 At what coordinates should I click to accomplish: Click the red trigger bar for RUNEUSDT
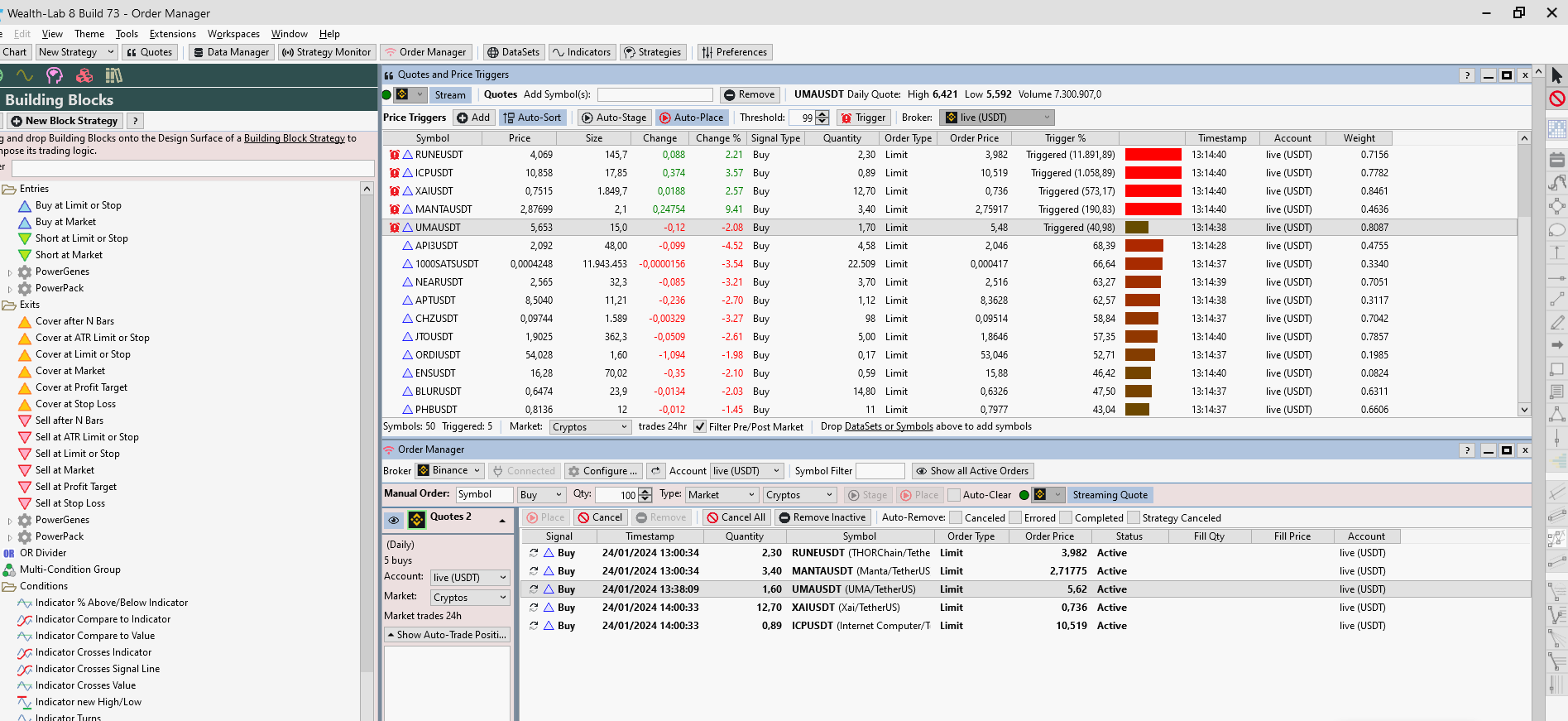[x=1153, y=155]
